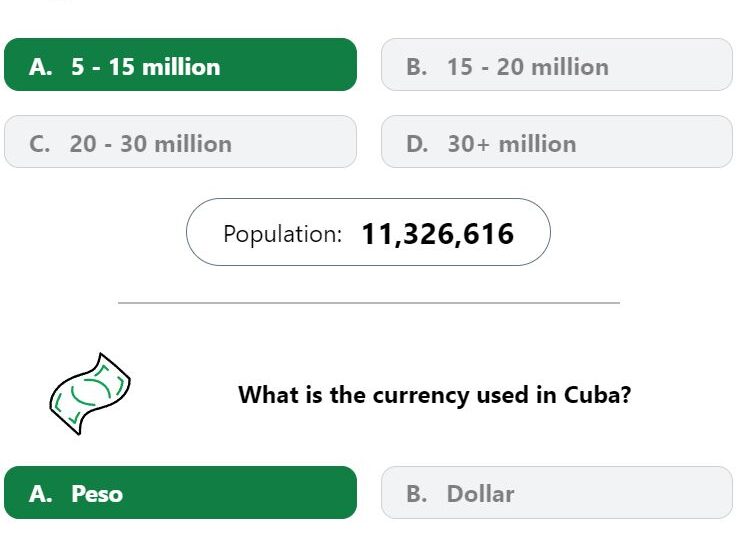741x536 pixels.
Task: Click the letter "A." beside Peso
Action: point(41,494)
